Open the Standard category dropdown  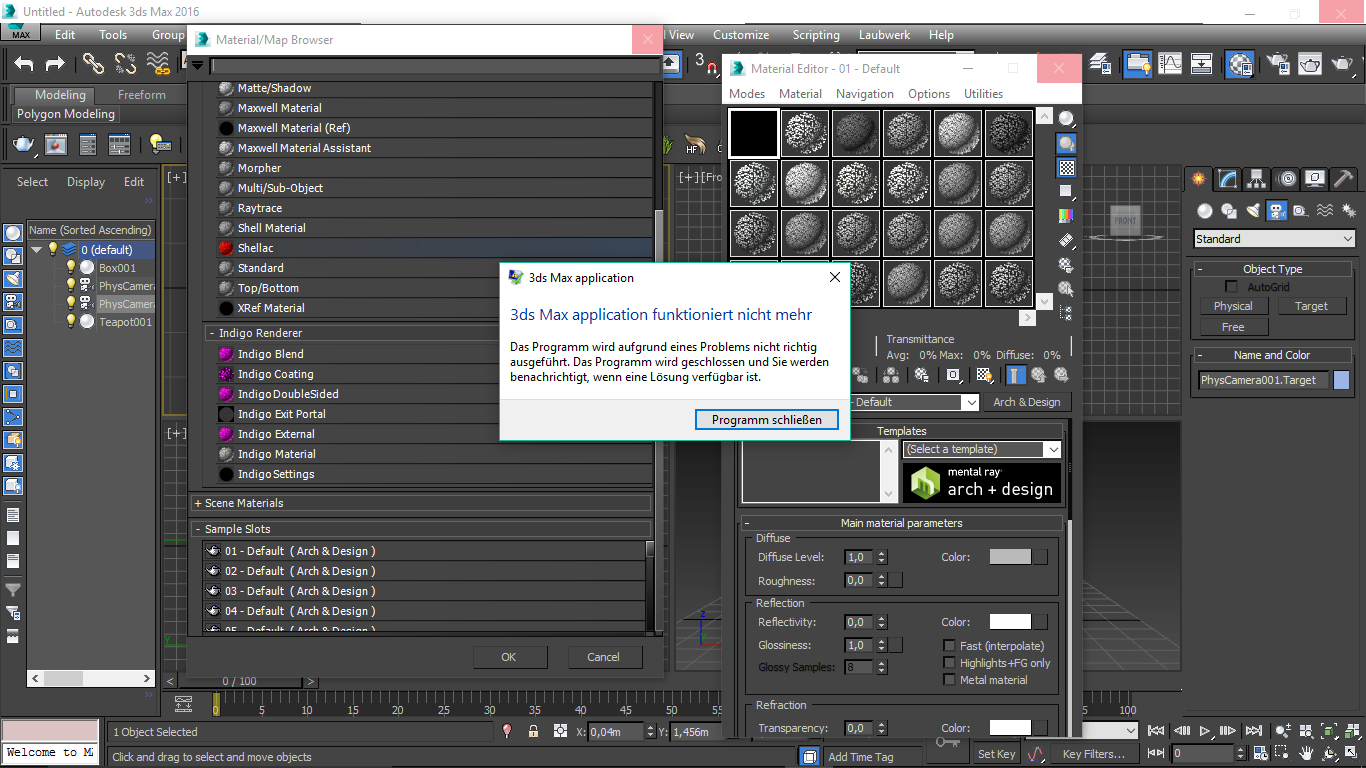click(x=1274, y=239)
